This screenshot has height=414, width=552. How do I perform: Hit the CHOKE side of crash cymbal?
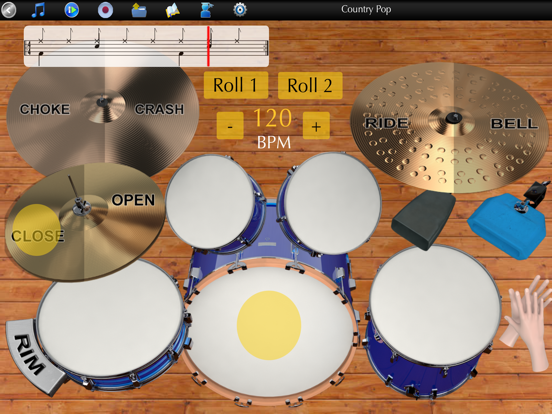pyautogui.click(x=45, y=109)
